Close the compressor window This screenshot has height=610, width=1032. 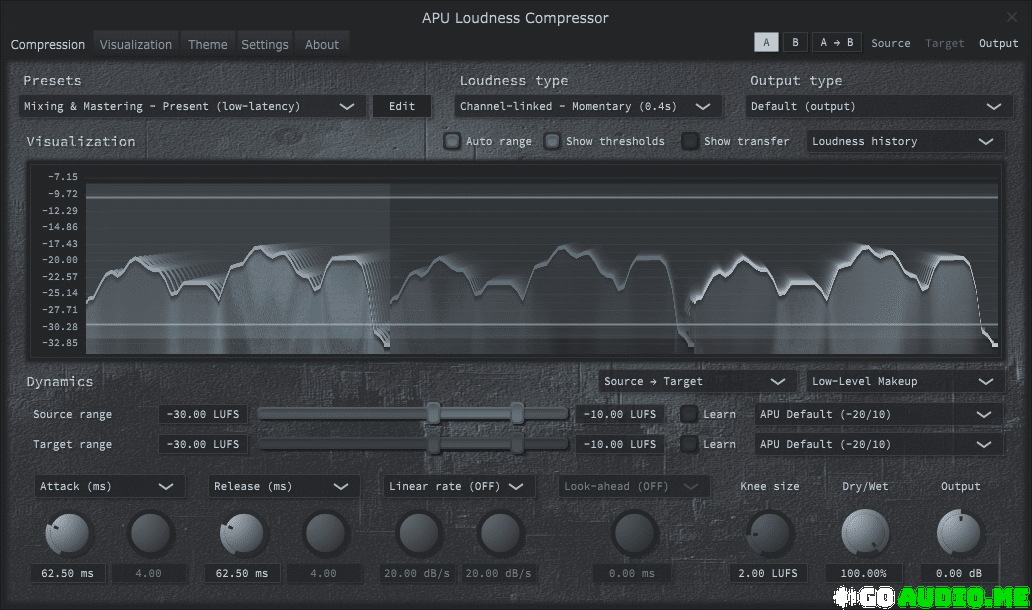pos(1012,17)
